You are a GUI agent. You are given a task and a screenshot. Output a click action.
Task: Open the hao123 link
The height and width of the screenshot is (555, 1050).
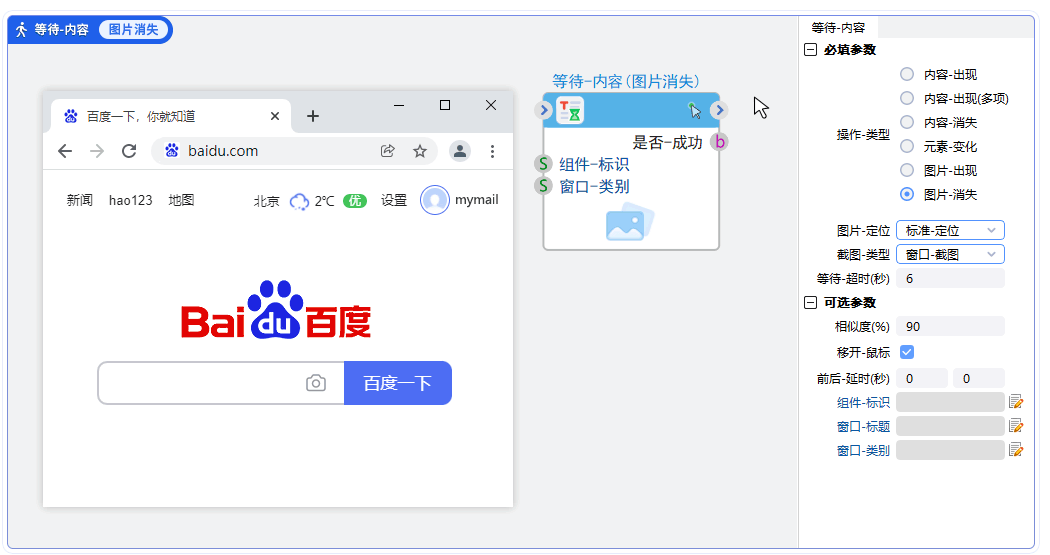point(131,200)
